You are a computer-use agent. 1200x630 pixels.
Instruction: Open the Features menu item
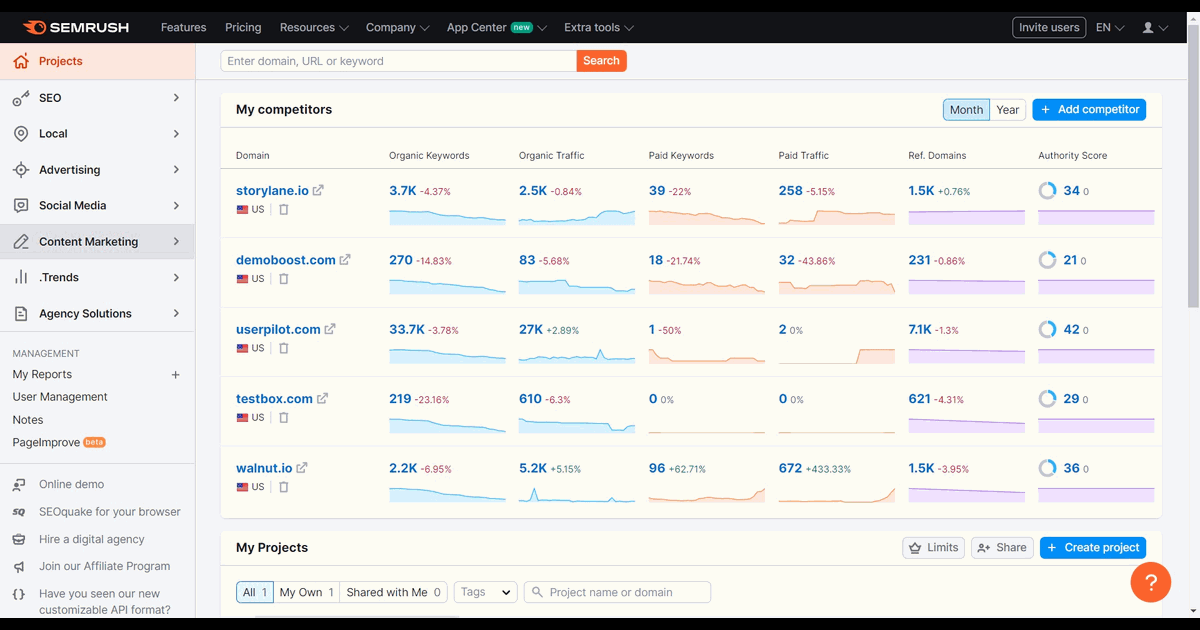click(184, 27)
